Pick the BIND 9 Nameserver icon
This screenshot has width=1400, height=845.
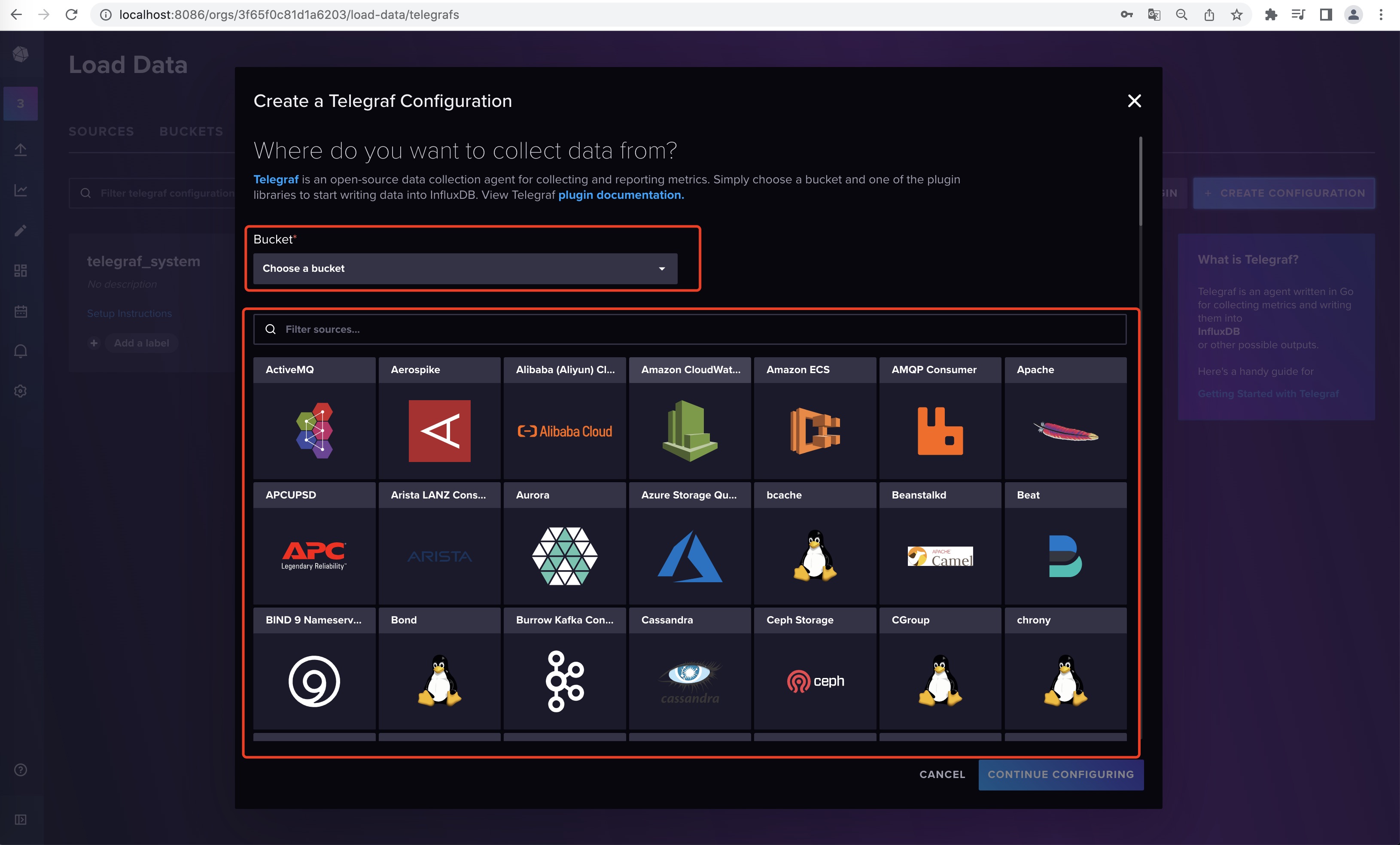(x=314, y=681)
